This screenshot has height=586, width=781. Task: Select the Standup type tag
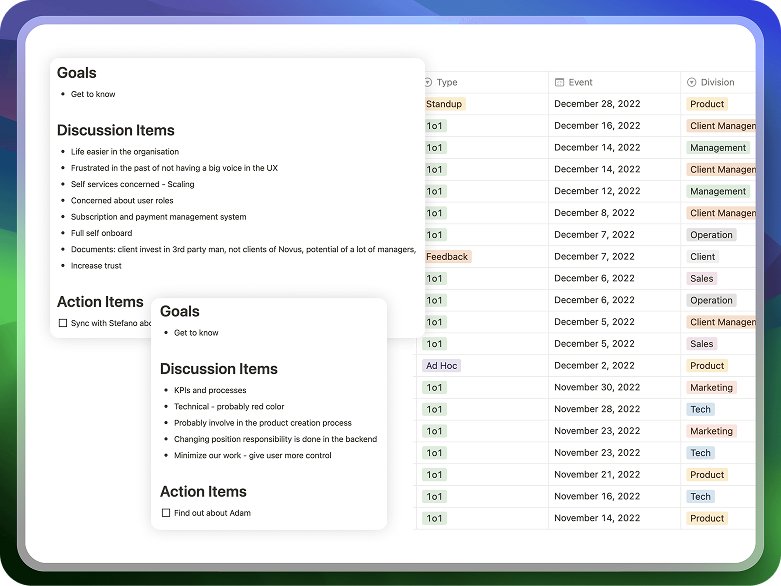click(x=444, y=104)
